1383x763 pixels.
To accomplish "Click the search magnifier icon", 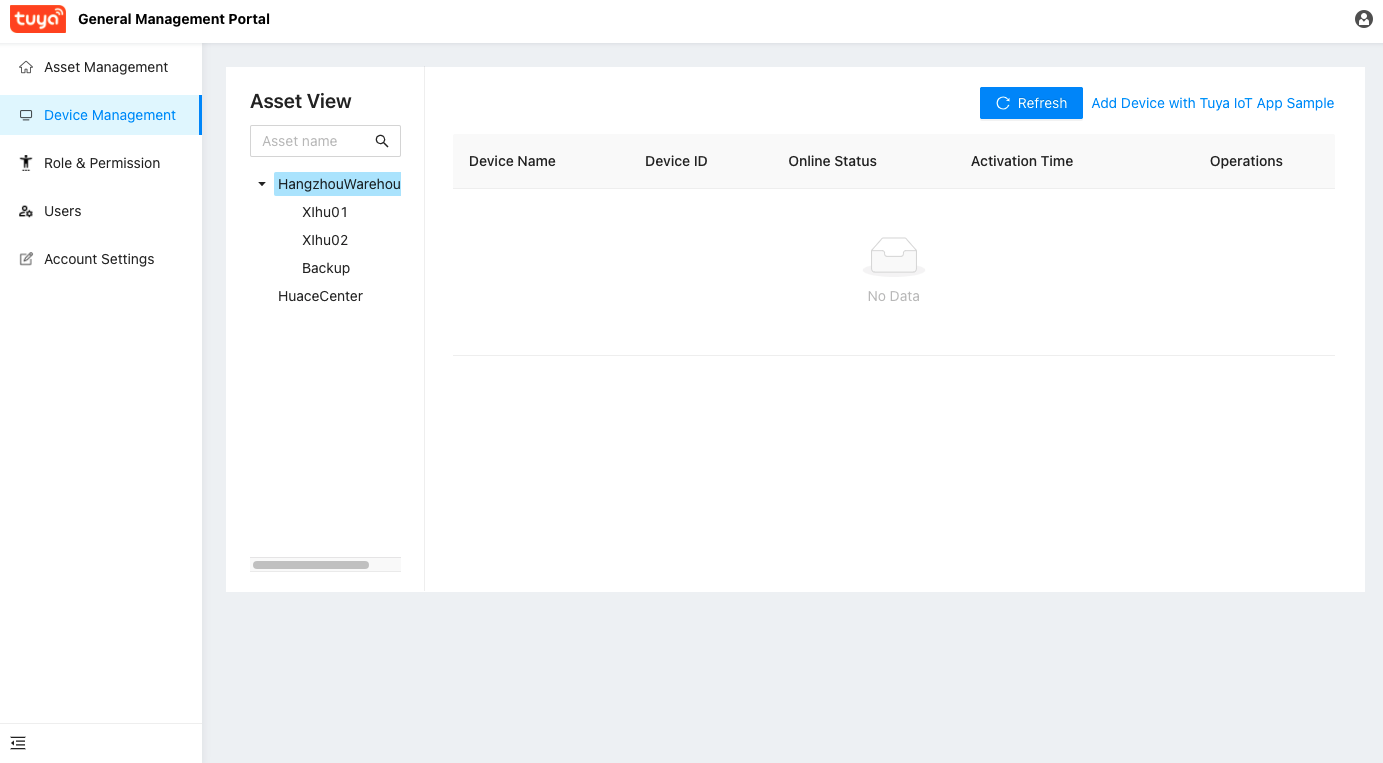I will [x=382, y=141].
